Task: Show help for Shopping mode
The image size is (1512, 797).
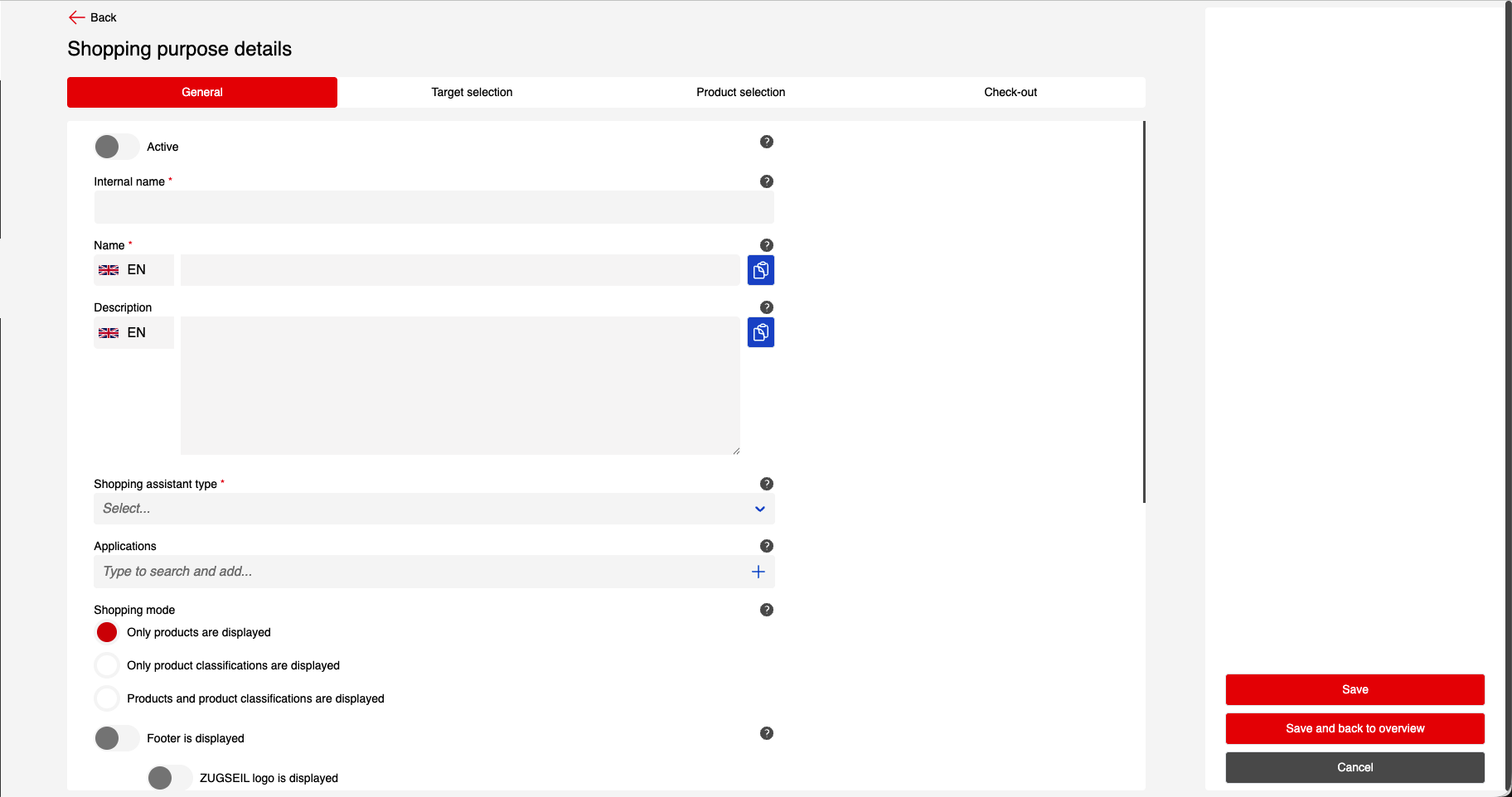Action: point(766,610)
